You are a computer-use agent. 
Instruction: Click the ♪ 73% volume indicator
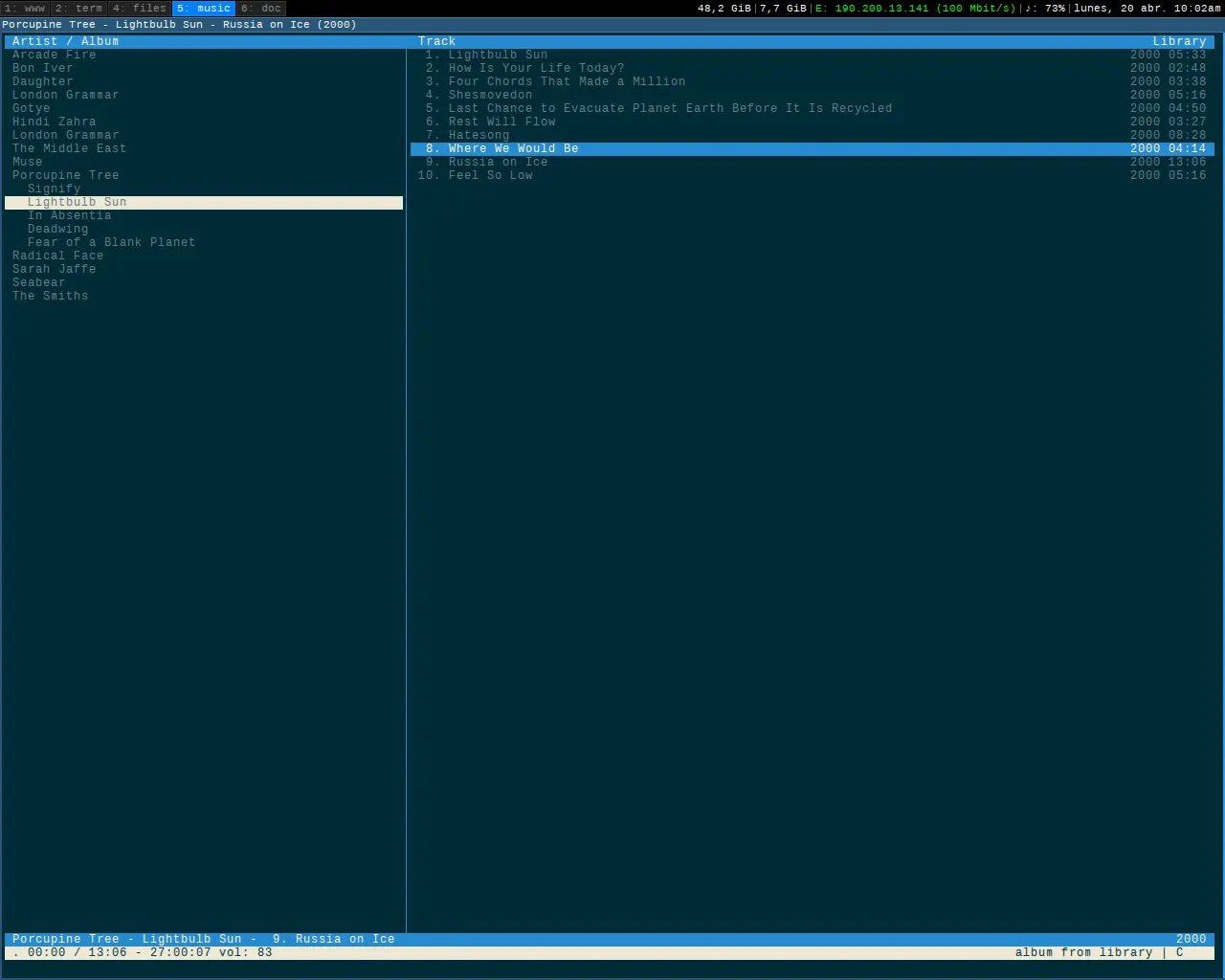pos(1045,9)
